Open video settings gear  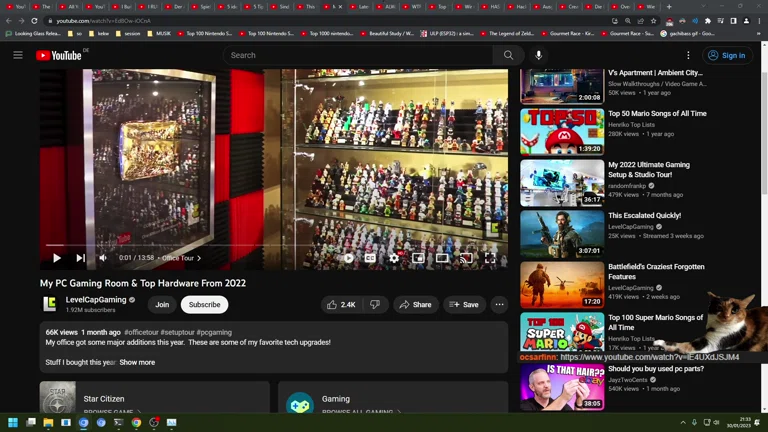(x=394, y=258)
